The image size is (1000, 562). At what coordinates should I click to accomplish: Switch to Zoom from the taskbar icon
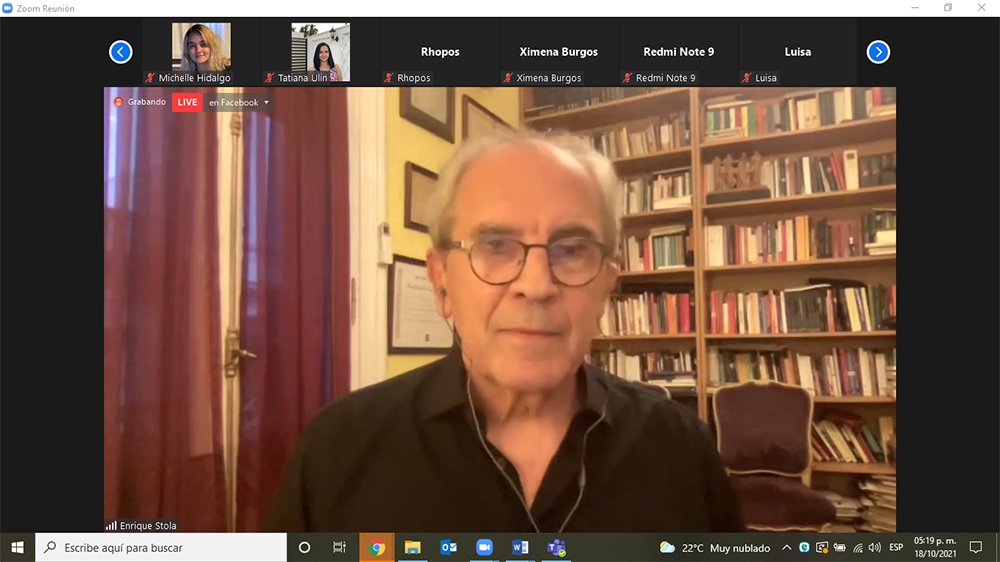(485, 547)
